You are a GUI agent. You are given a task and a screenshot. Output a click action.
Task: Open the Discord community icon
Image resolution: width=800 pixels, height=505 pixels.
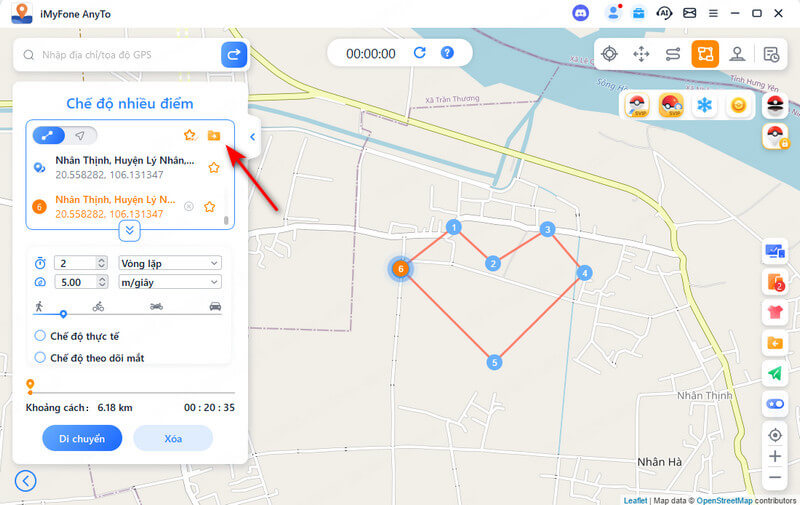point(581,13)
